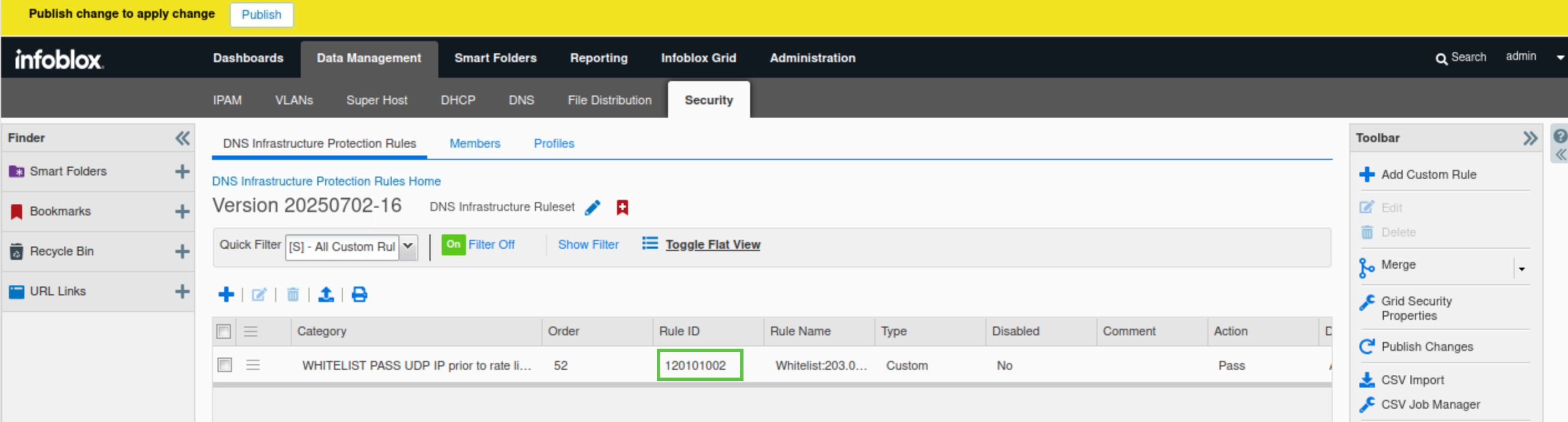Click the export upload icon above the table
Image resolution: width=1568 pixels, height=422 pixels.
tap(326, 295)
